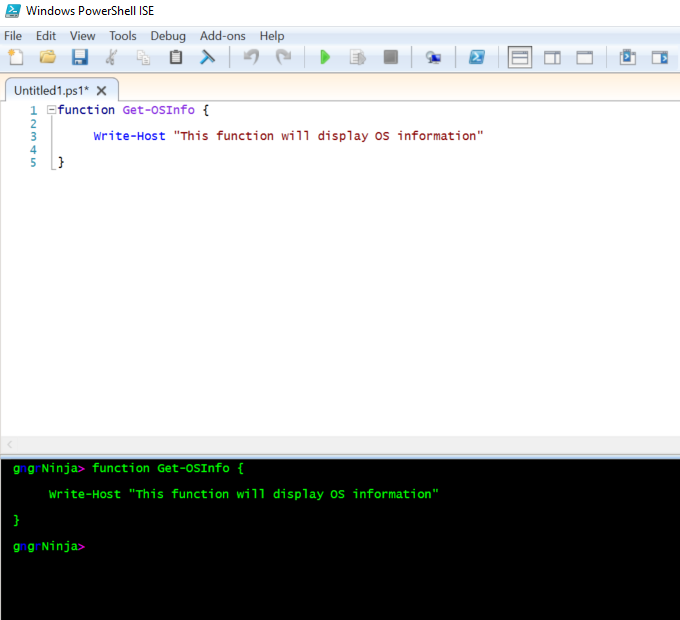Click the Paste clipboard icon
This screenshot has height=620, width=680.
(x=176, y=58)
